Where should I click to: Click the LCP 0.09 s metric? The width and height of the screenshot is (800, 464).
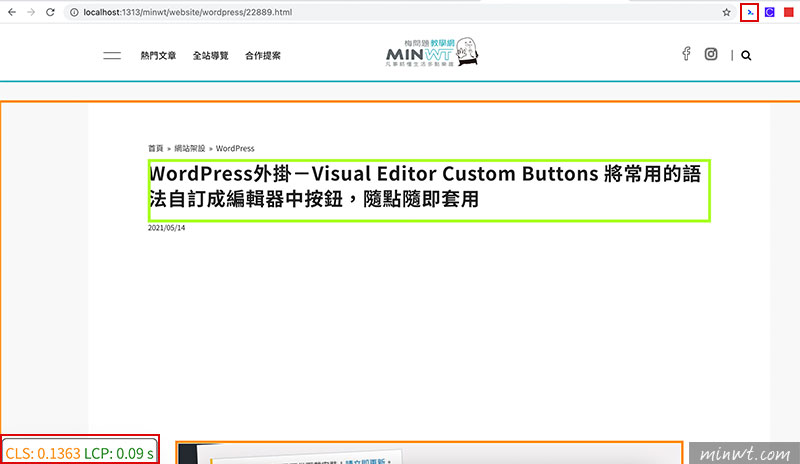(x=119, y=453)
